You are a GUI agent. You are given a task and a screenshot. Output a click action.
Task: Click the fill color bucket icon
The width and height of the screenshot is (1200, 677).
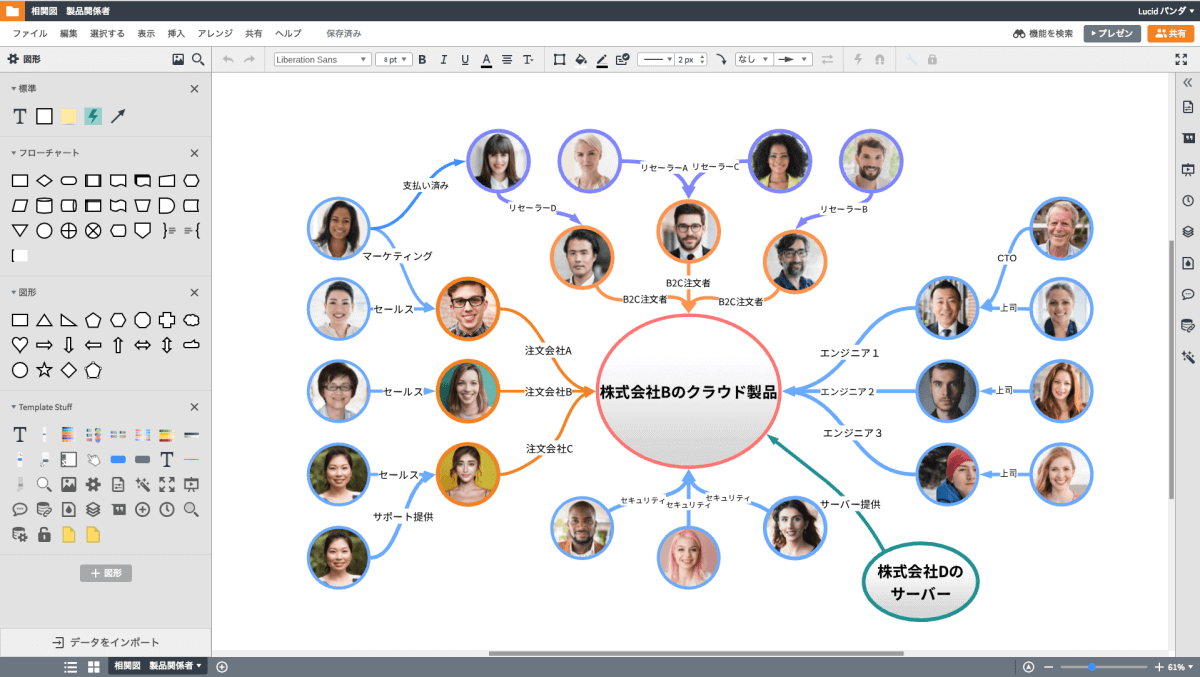[x=580, y=60]
